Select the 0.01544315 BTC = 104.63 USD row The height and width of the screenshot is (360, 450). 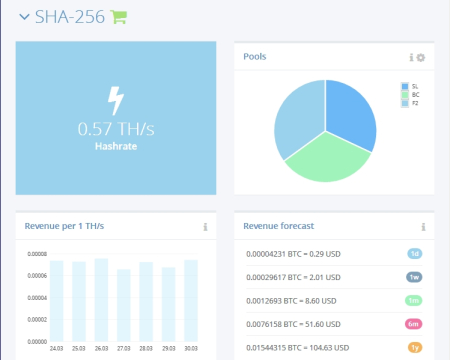click(x=334, y=348)
